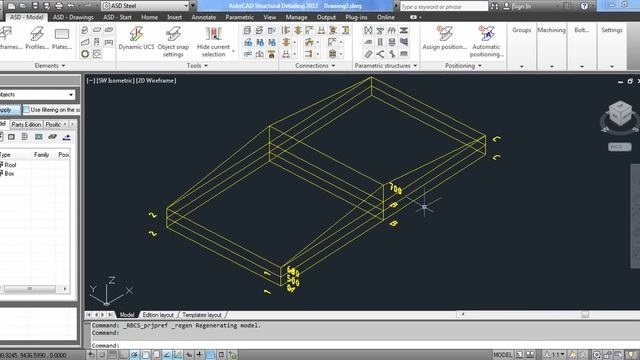Open the Objects filter dropdown in inspector

coord(71,95)
